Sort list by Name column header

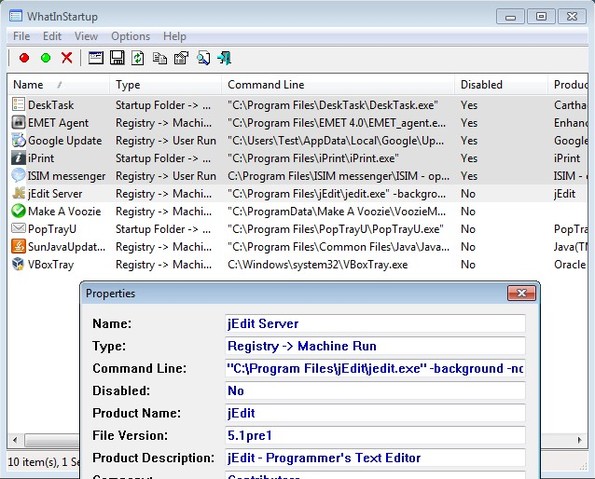(58, 85)
